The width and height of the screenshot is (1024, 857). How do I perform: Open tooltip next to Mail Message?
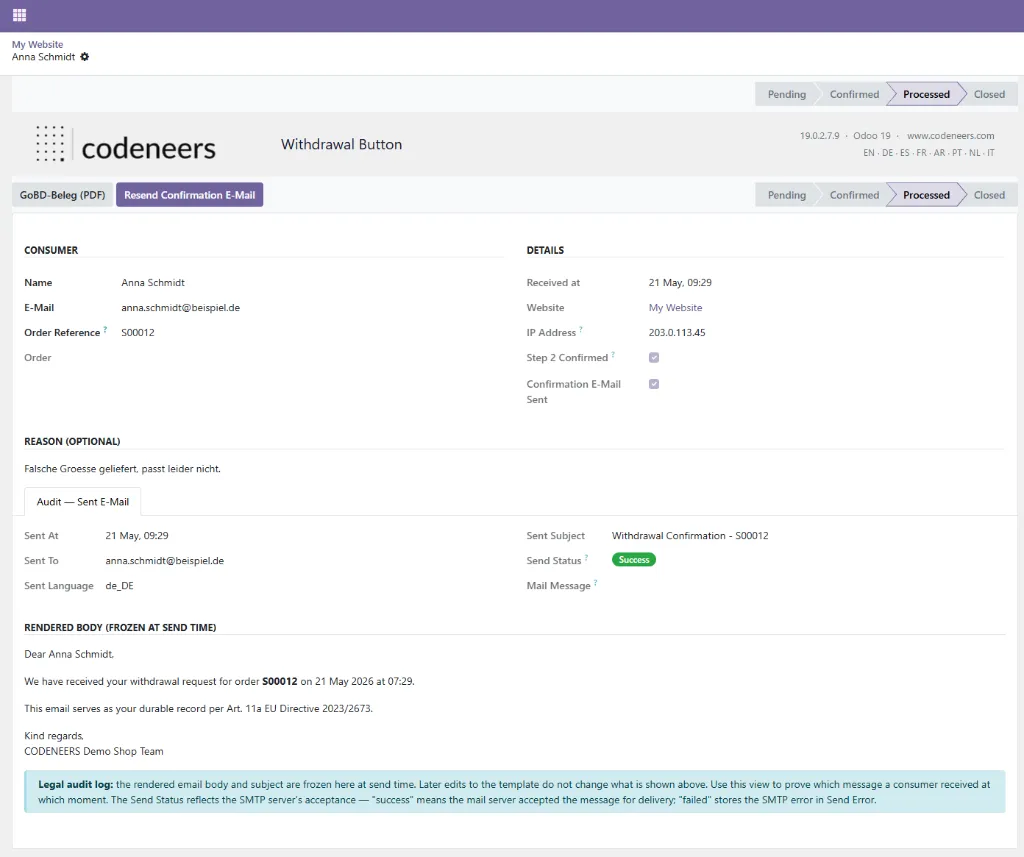point(595,582)
